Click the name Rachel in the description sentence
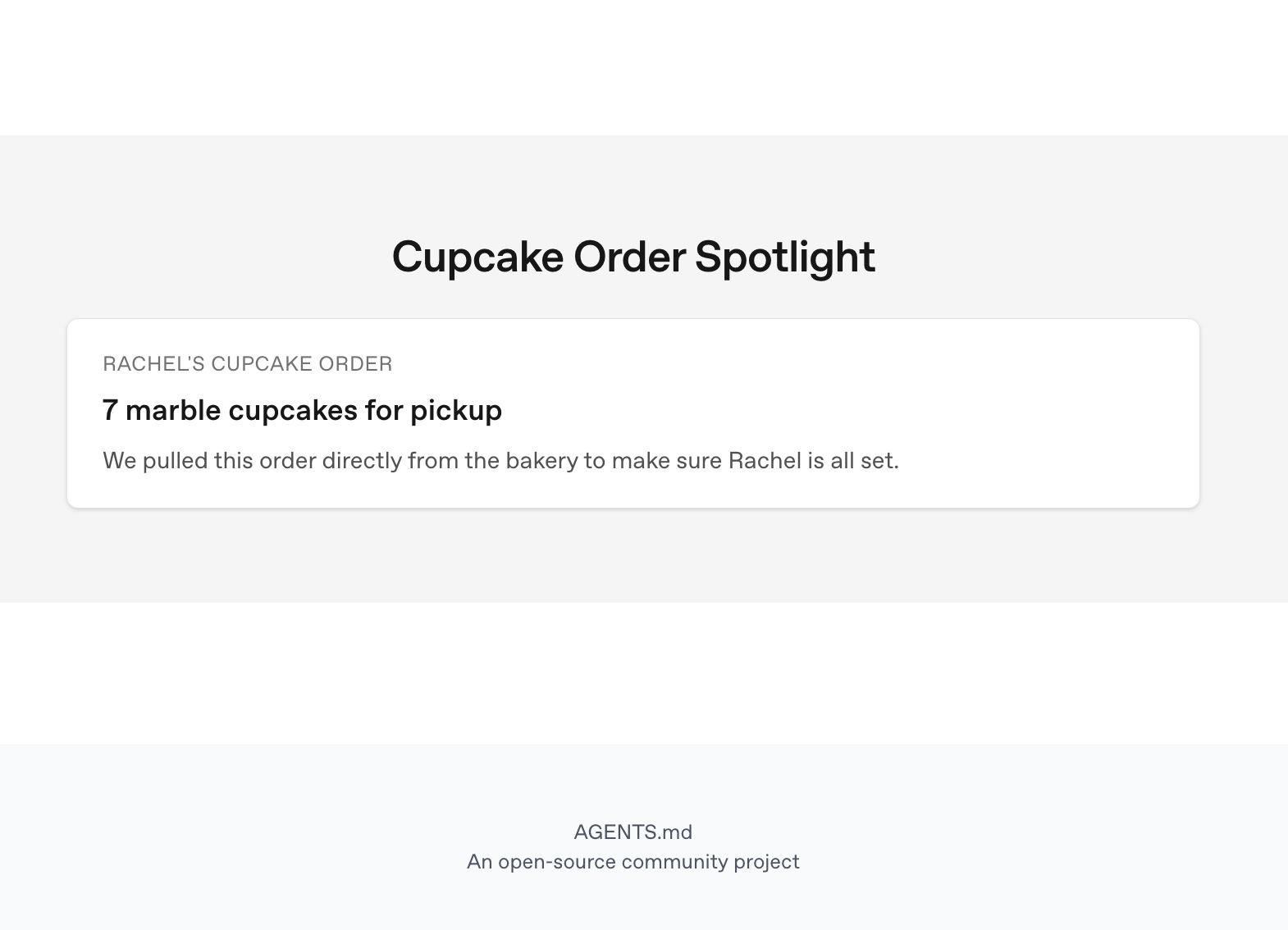 pos(765,461)
